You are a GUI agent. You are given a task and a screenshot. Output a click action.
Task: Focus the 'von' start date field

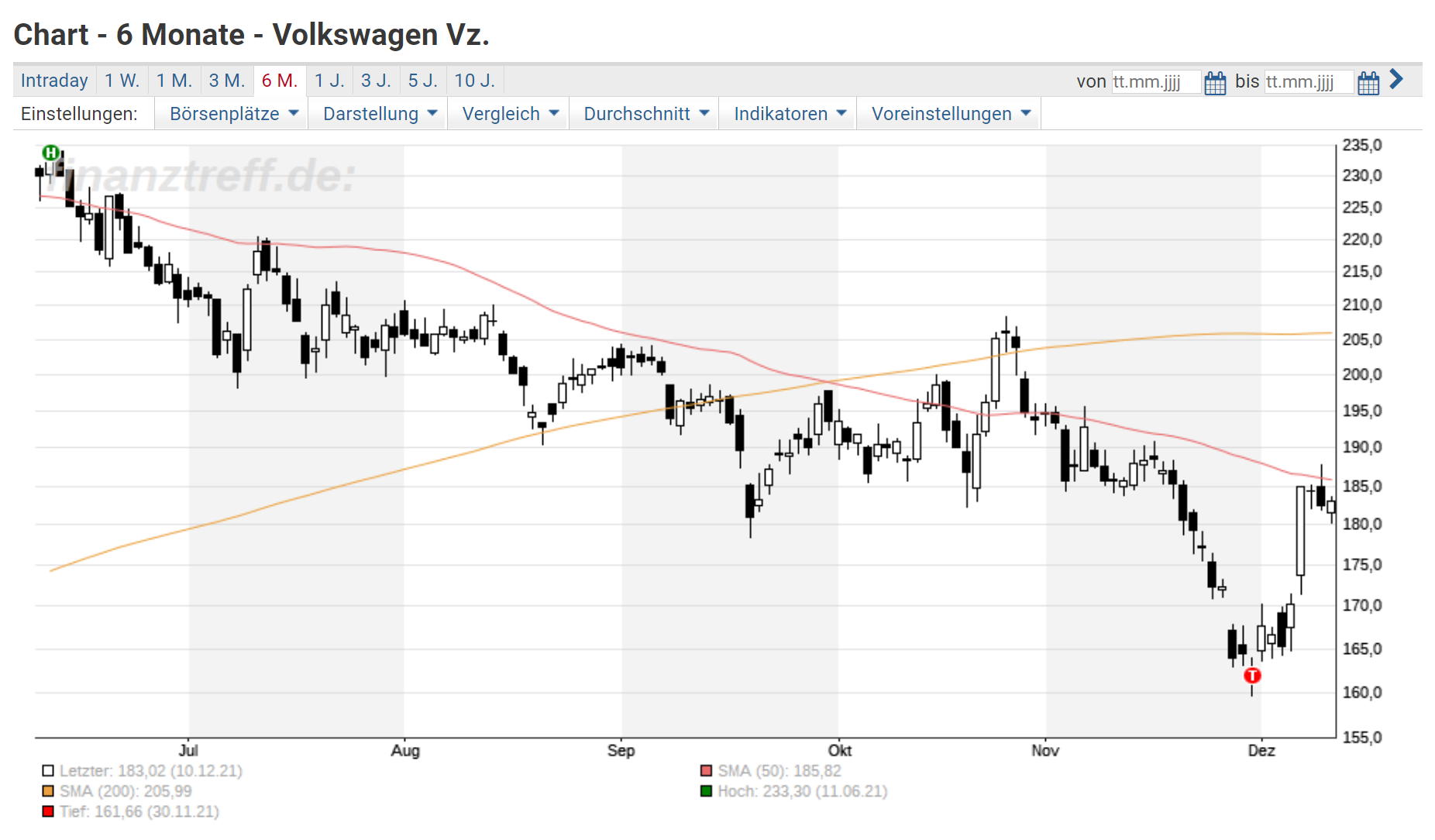coord(1155,82)
